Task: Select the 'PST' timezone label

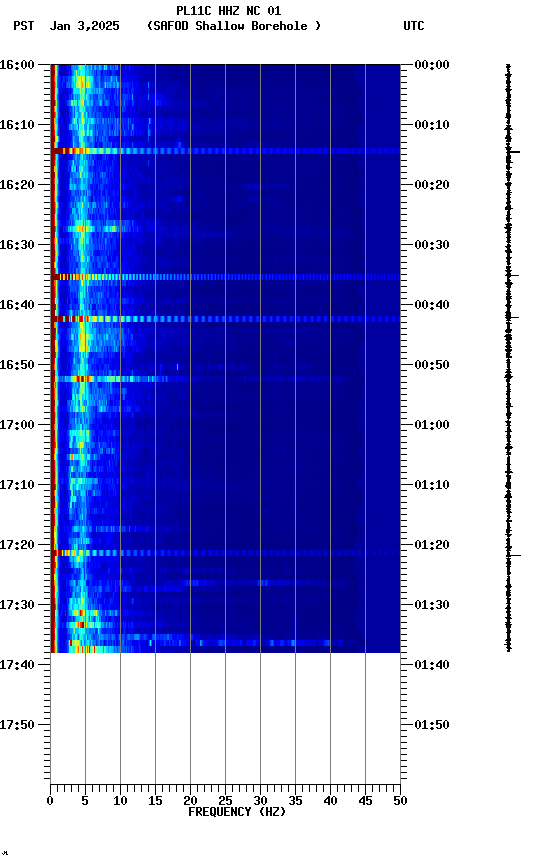Action: (24, 26)
